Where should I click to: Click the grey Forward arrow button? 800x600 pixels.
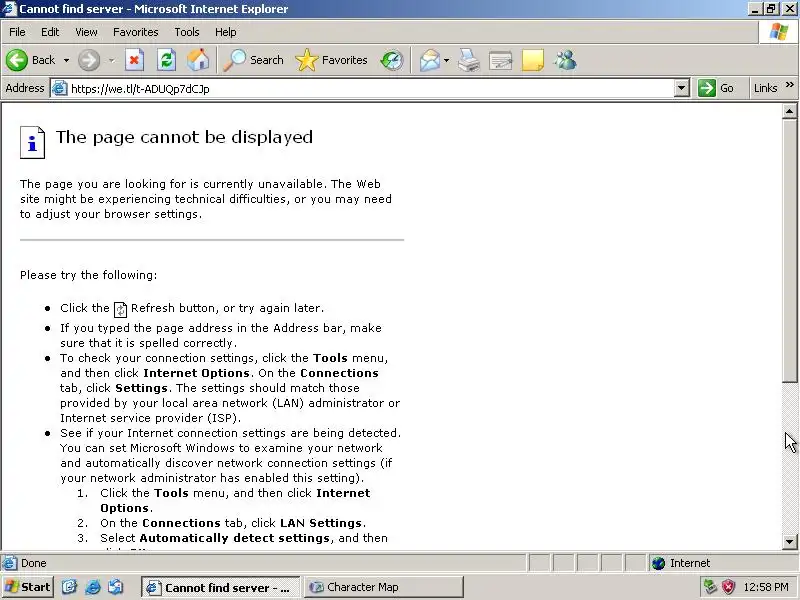(x=89, y=60)
